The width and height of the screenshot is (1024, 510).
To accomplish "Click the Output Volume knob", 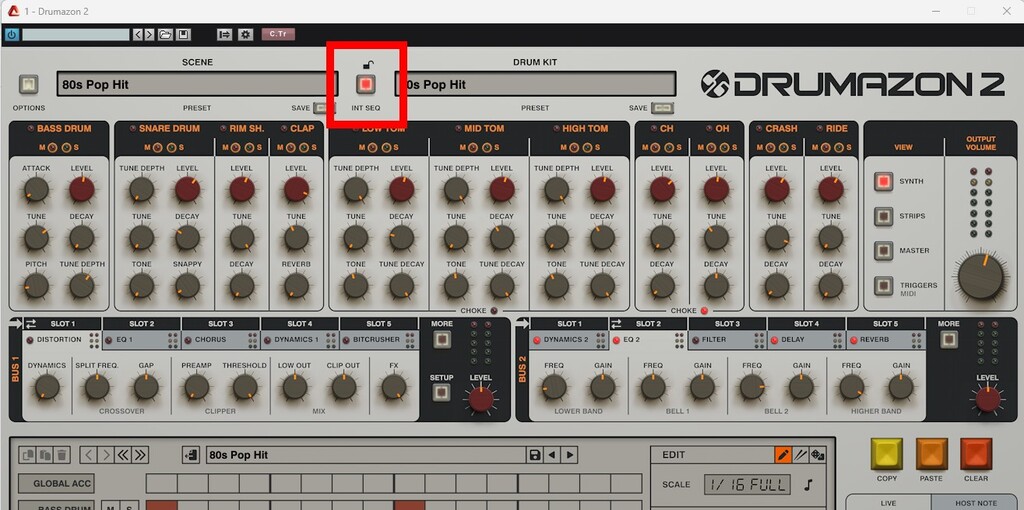I will point(980,277).
